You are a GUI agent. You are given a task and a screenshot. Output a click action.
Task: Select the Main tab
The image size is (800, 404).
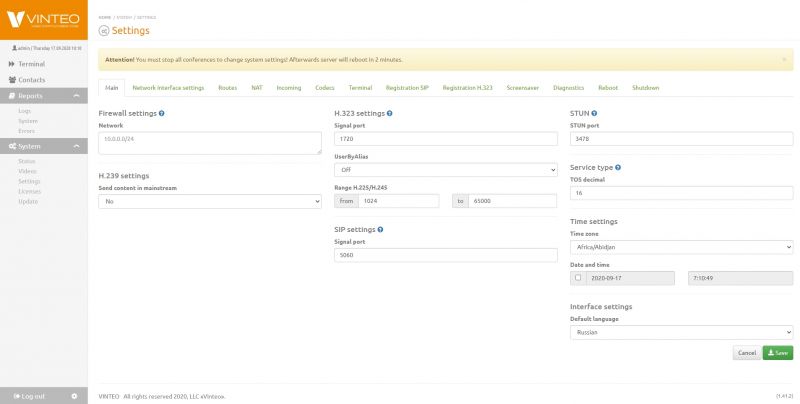click(x=112, y=88)
